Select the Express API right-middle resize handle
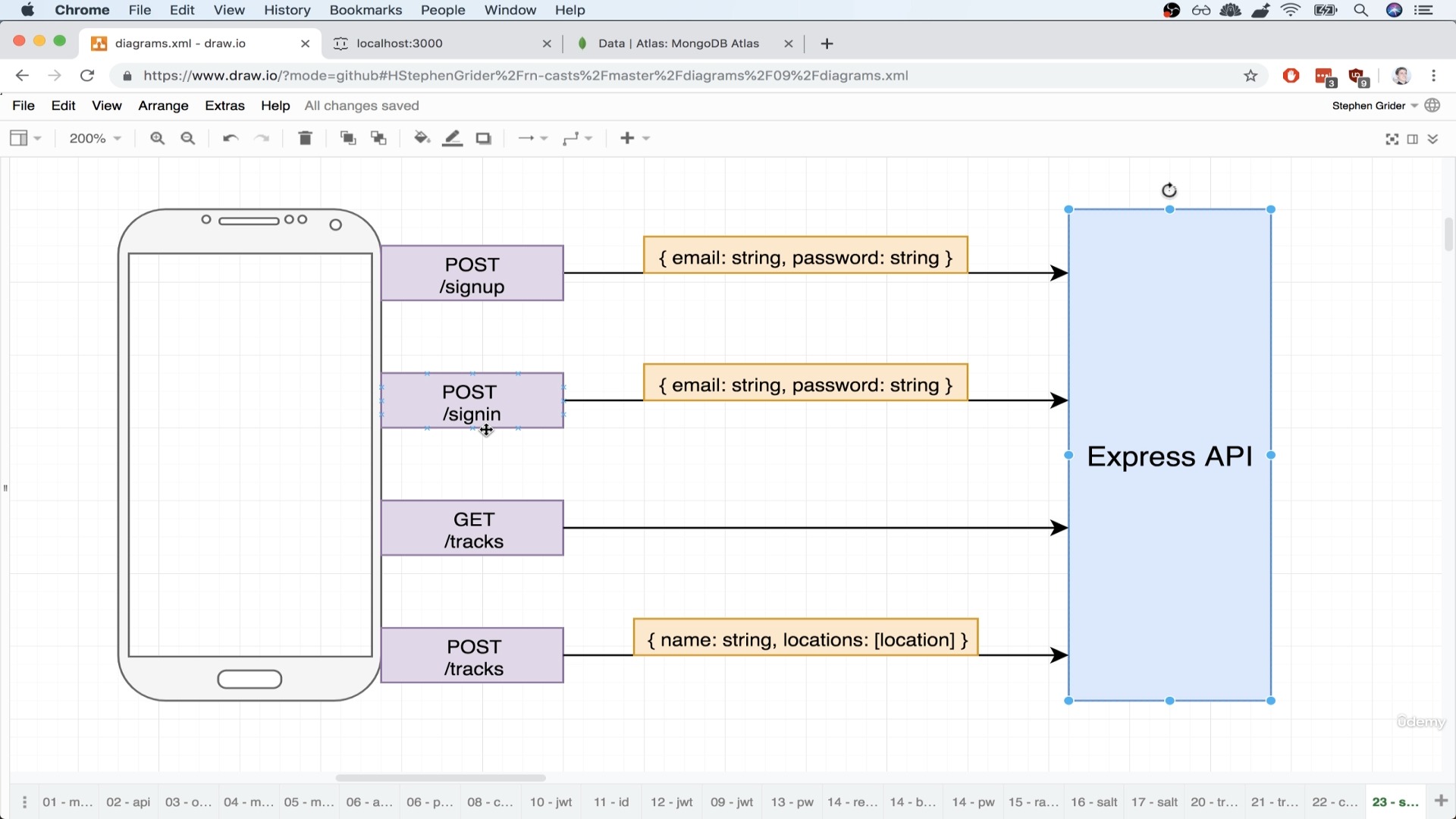1456x819 pixels. pyautogui.click(x=1271, y=455)
